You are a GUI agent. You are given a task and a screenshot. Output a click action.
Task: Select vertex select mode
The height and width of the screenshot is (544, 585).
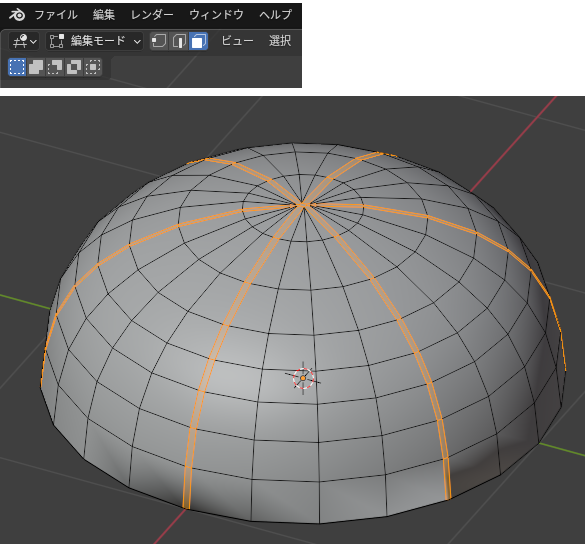159,41
